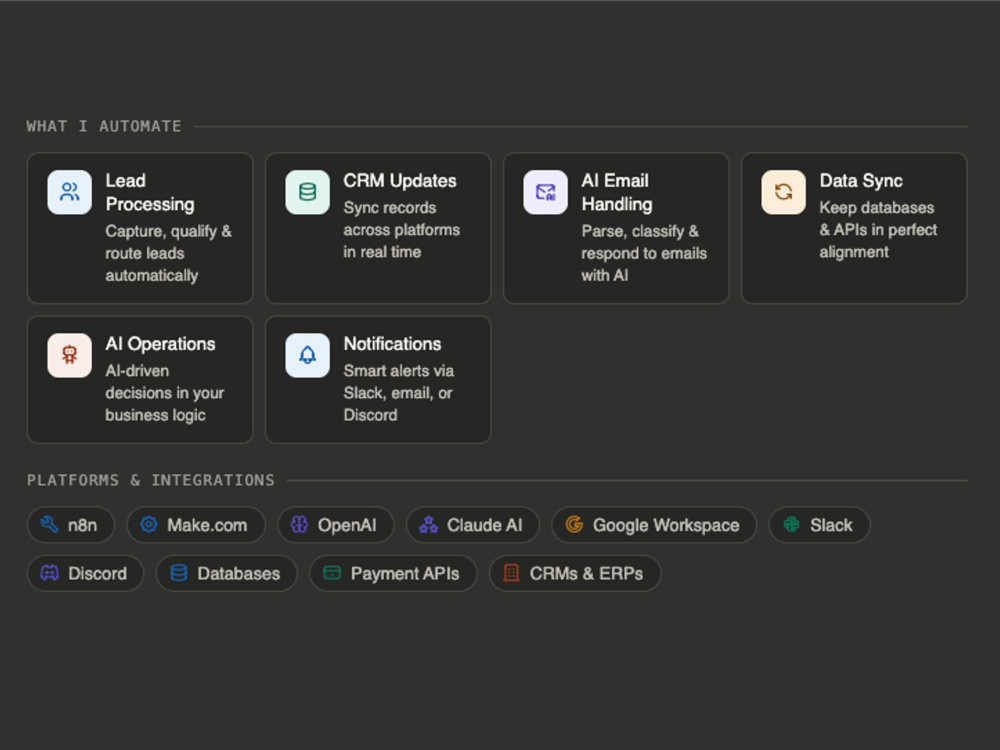Viewport: 1000px width, 750px height.
Task: Click the AI Operations robot icon
Action: coord(70,355)
